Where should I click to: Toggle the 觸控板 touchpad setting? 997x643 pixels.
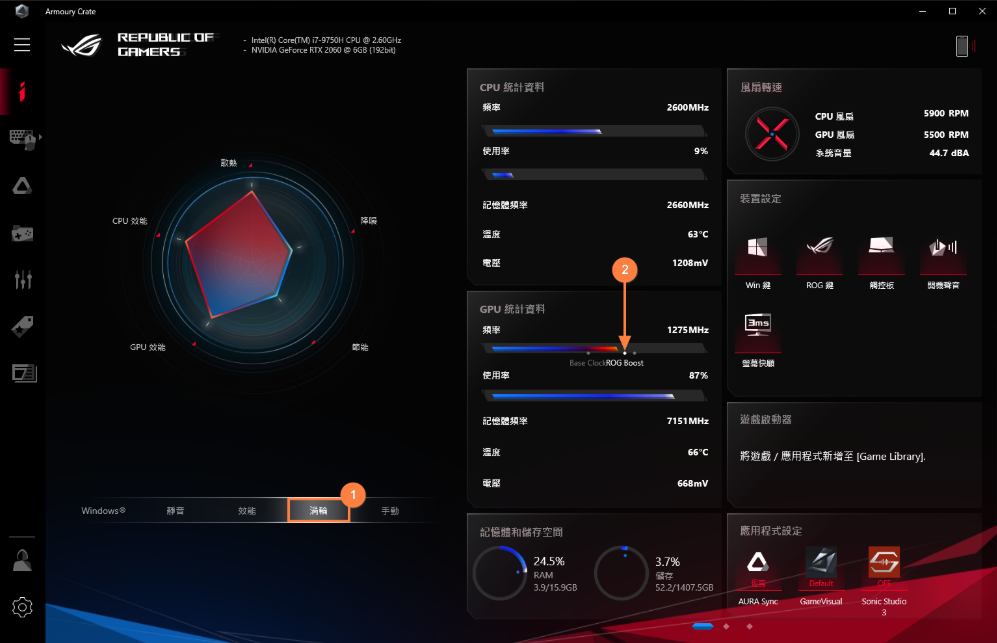pyautogui.click(x=881, y=263)
